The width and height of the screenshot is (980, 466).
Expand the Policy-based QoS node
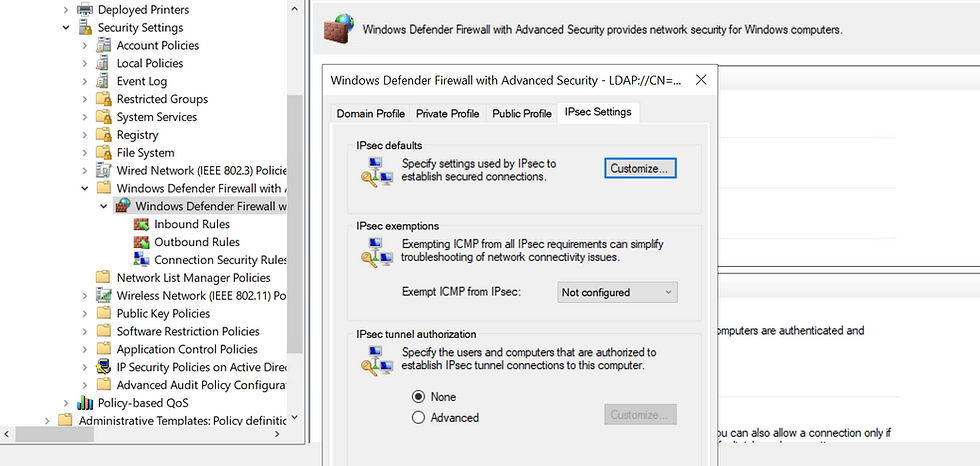[x=66, y=403]
